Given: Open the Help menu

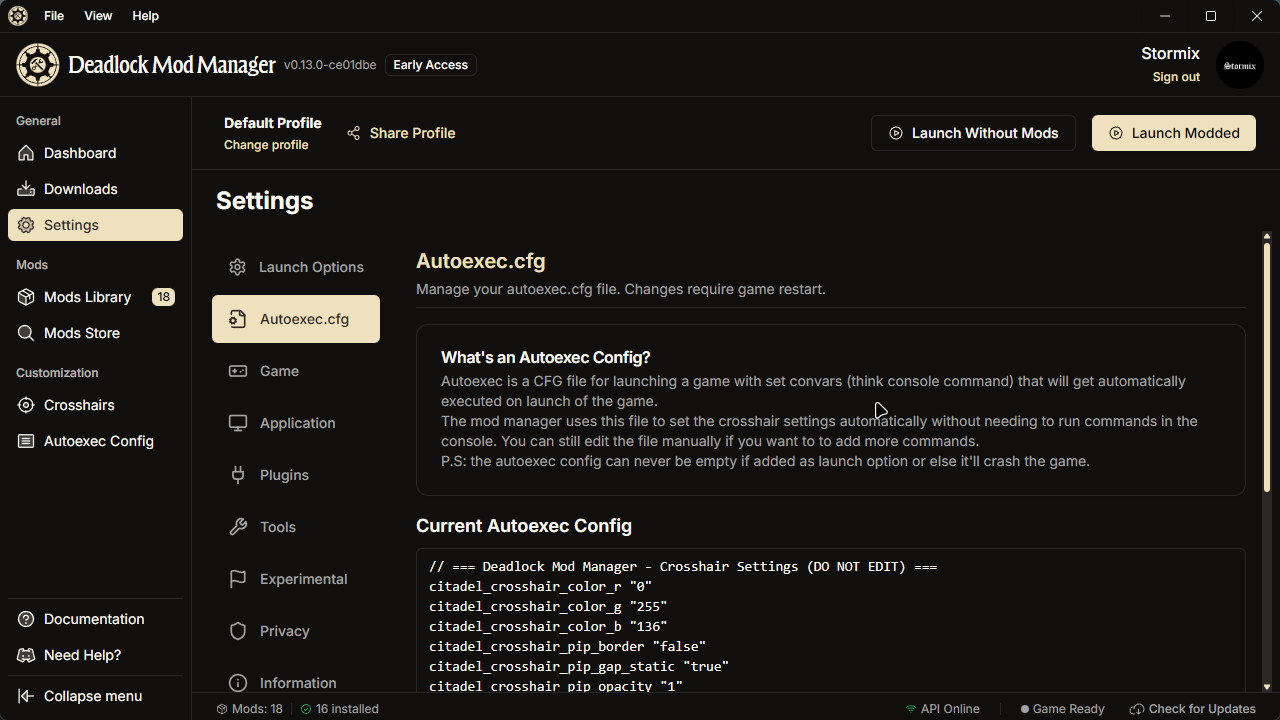Looking at the screenshot, I should point(145,16).
